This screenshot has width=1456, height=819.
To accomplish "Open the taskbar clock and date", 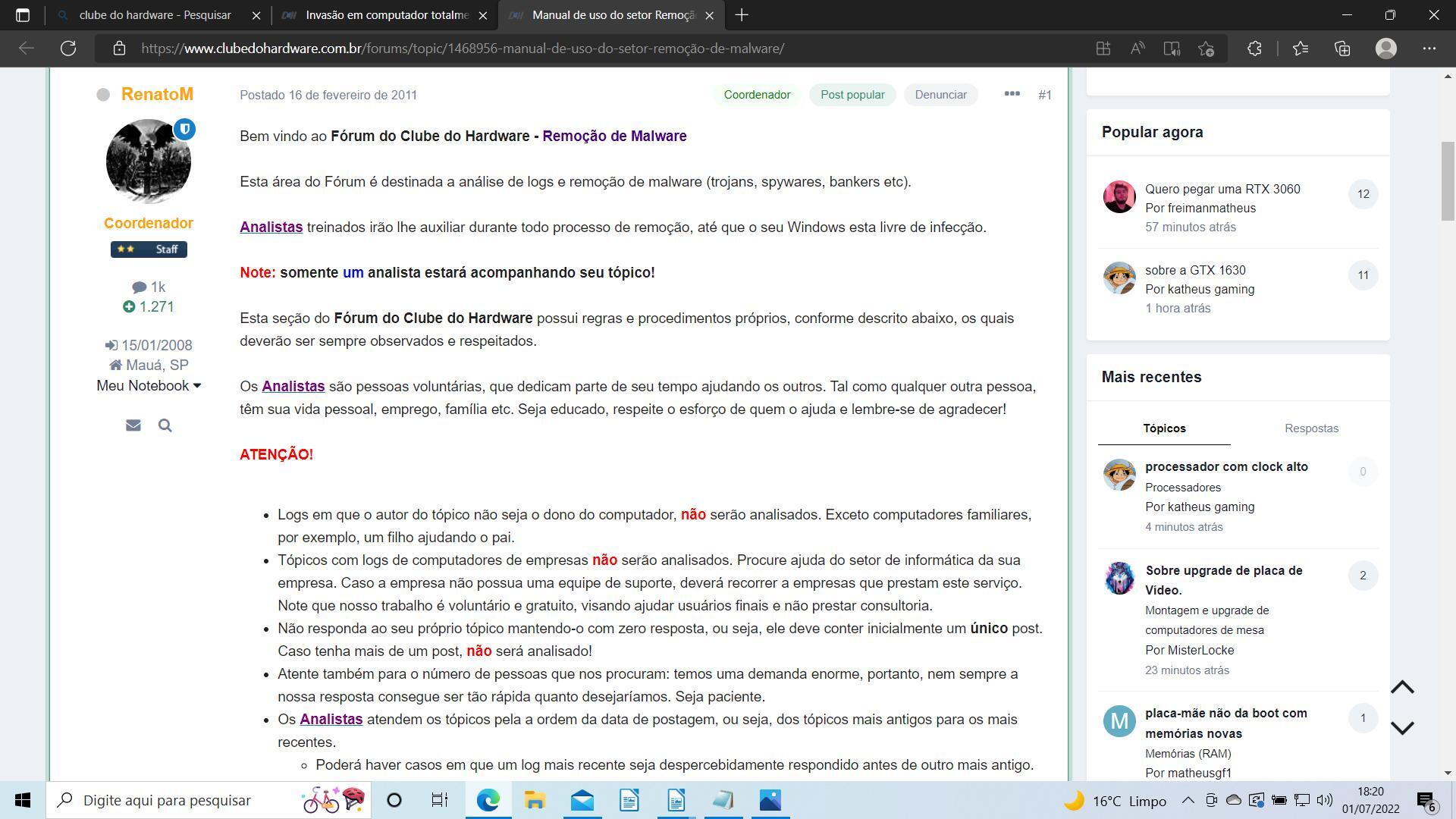I will pos(1370,800).
